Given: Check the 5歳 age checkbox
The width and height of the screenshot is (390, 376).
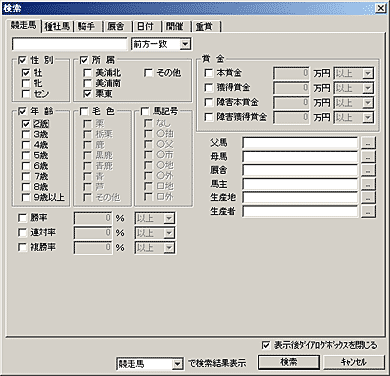Looking at the screenshot, I should click(26, 155).
